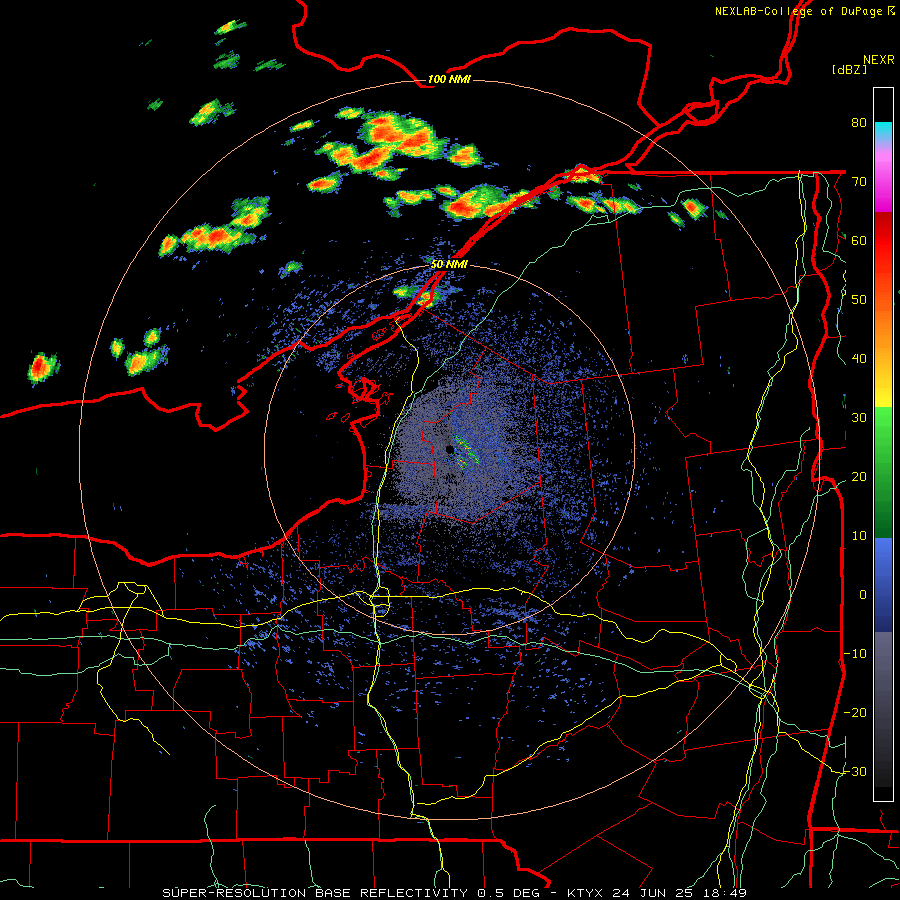Click the 10 tick label on the dBZ scale
The image size is (900, 900).
click(x=859, y=536)
